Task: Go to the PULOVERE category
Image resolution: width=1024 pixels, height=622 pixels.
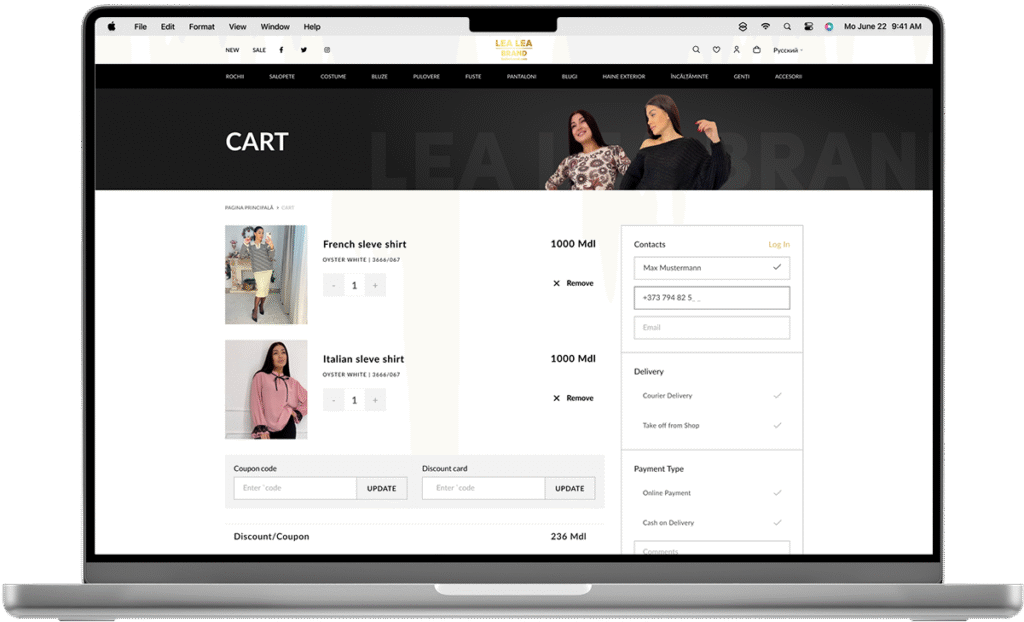Action: coord(426,77)
